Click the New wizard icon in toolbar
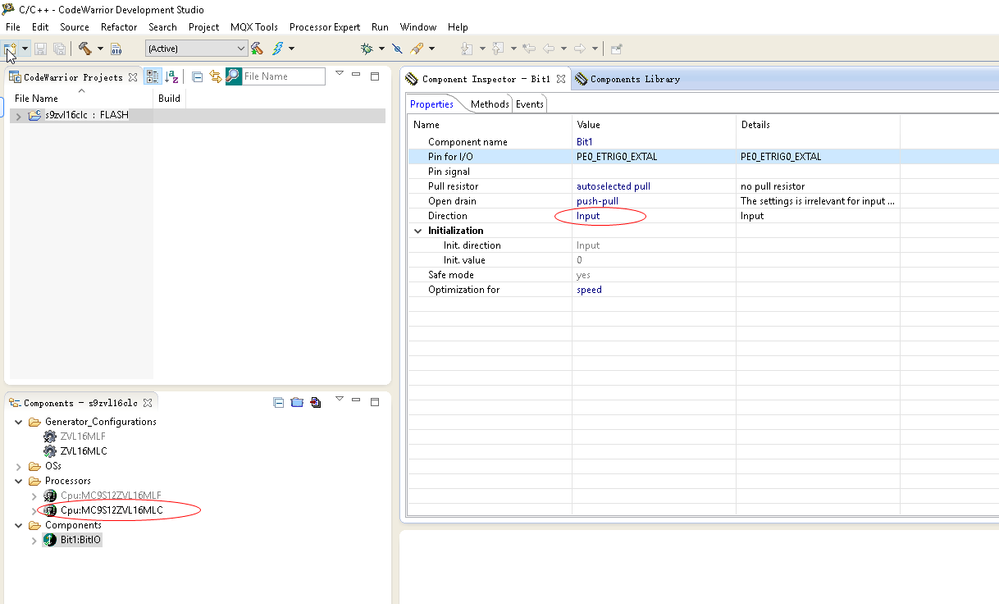 [10, 48]
